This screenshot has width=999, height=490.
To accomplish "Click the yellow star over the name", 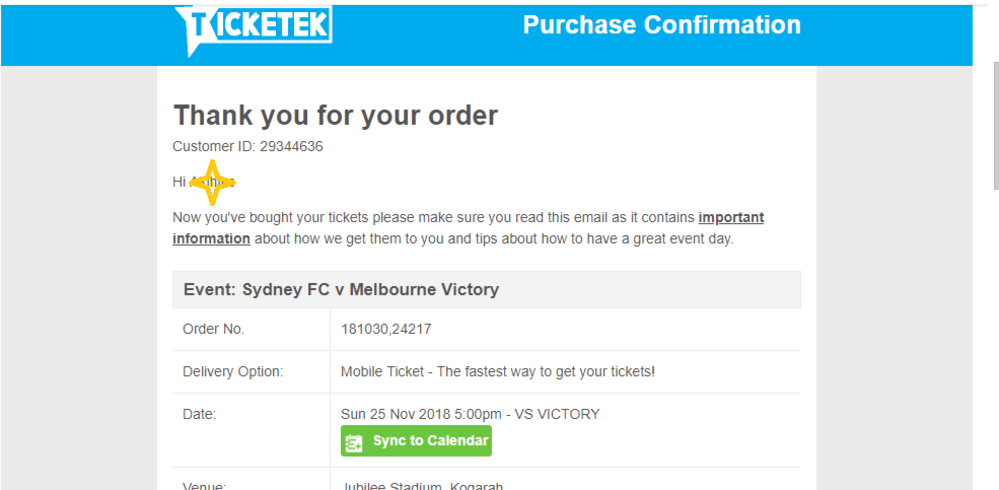I will coord(212,182).
